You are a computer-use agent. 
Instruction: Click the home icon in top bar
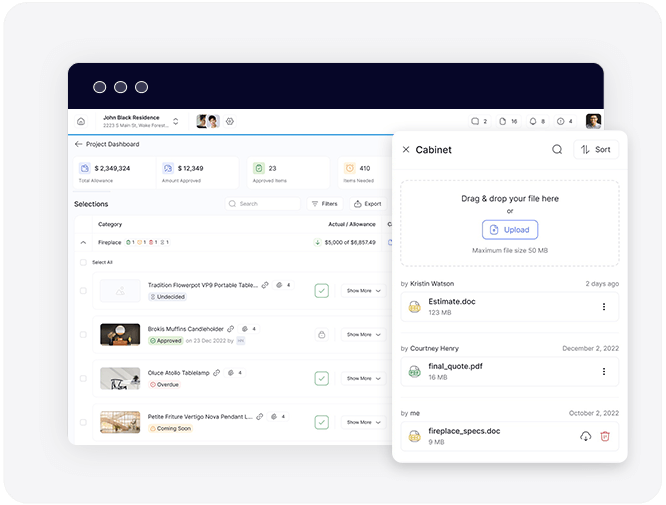pyautogui.click(x=81, y=121)
